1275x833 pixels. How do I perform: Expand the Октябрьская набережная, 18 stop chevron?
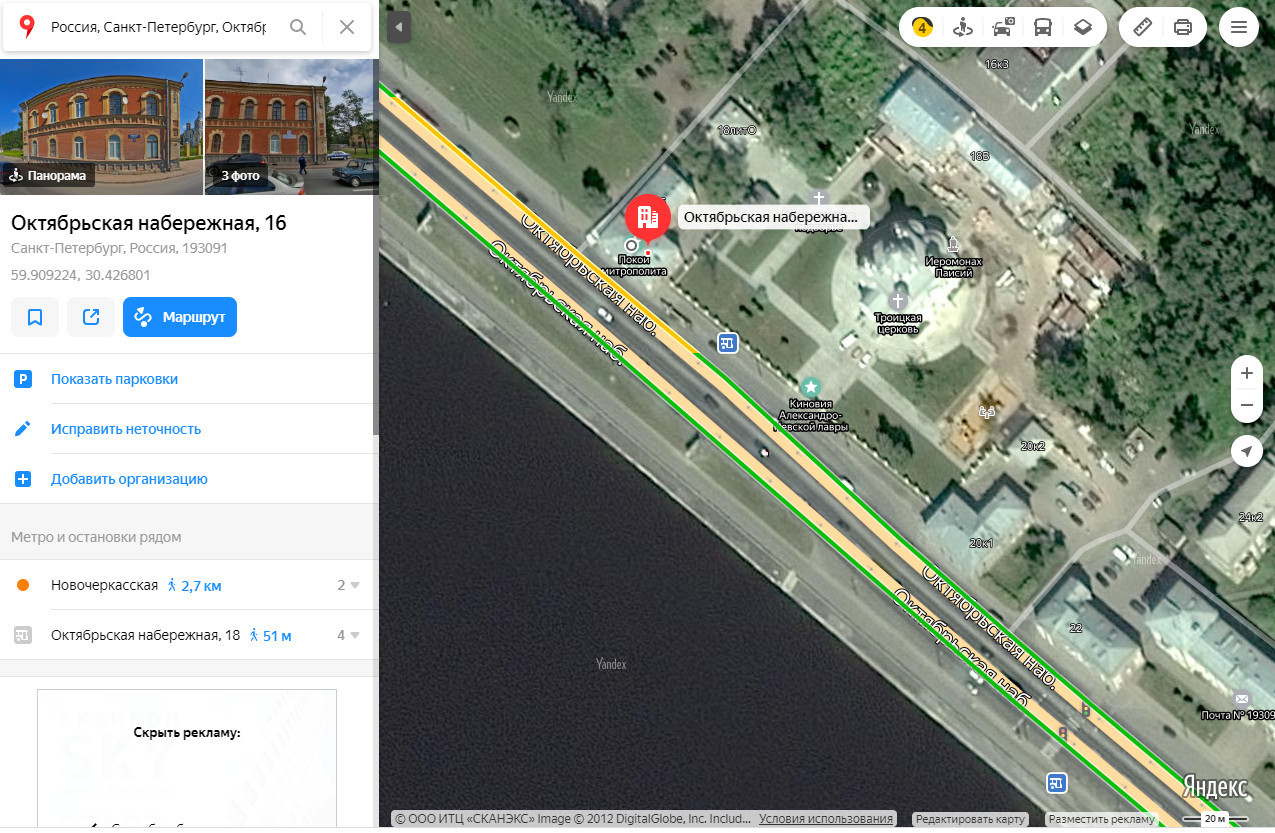pyautogui.click(x=355, y=635)
